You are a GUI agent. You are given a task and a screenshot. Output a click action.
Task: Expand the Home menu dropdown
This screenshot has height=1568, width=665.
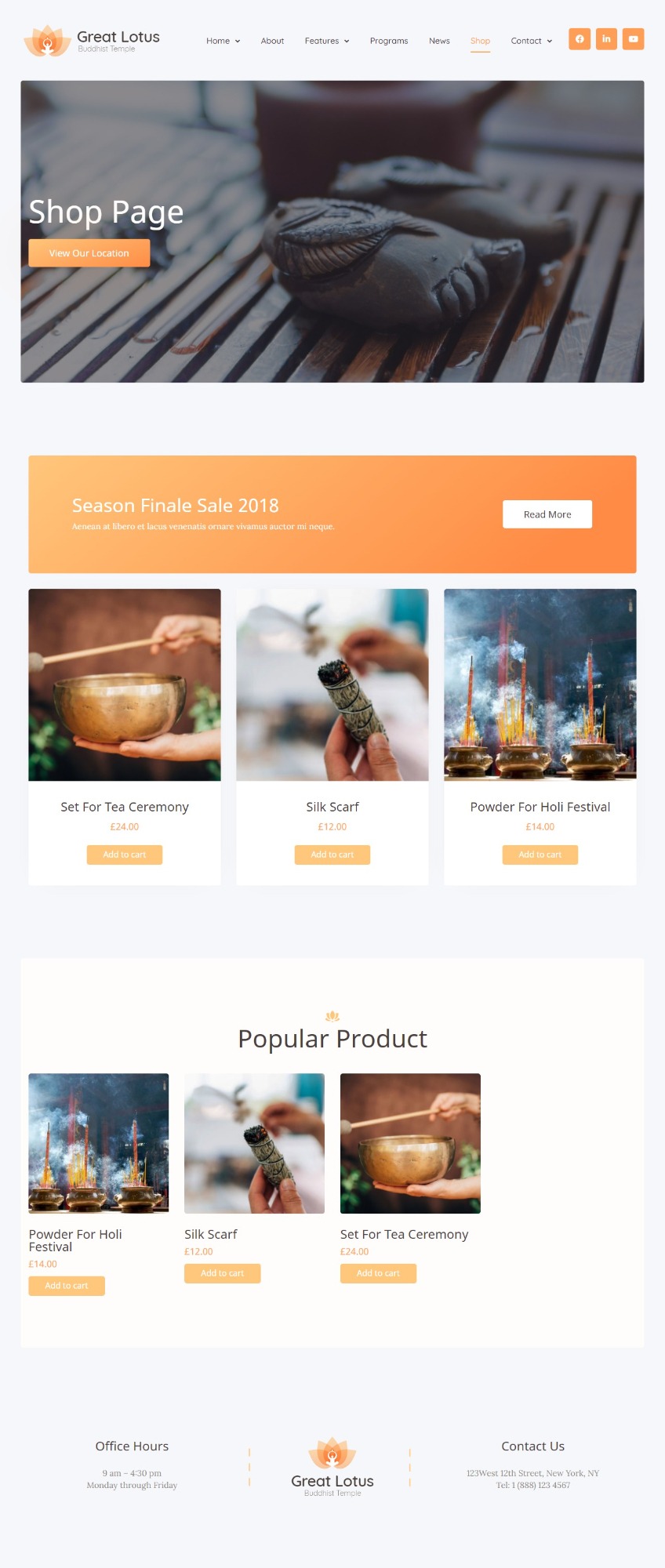pyautogui.click(x=223, y=41)
